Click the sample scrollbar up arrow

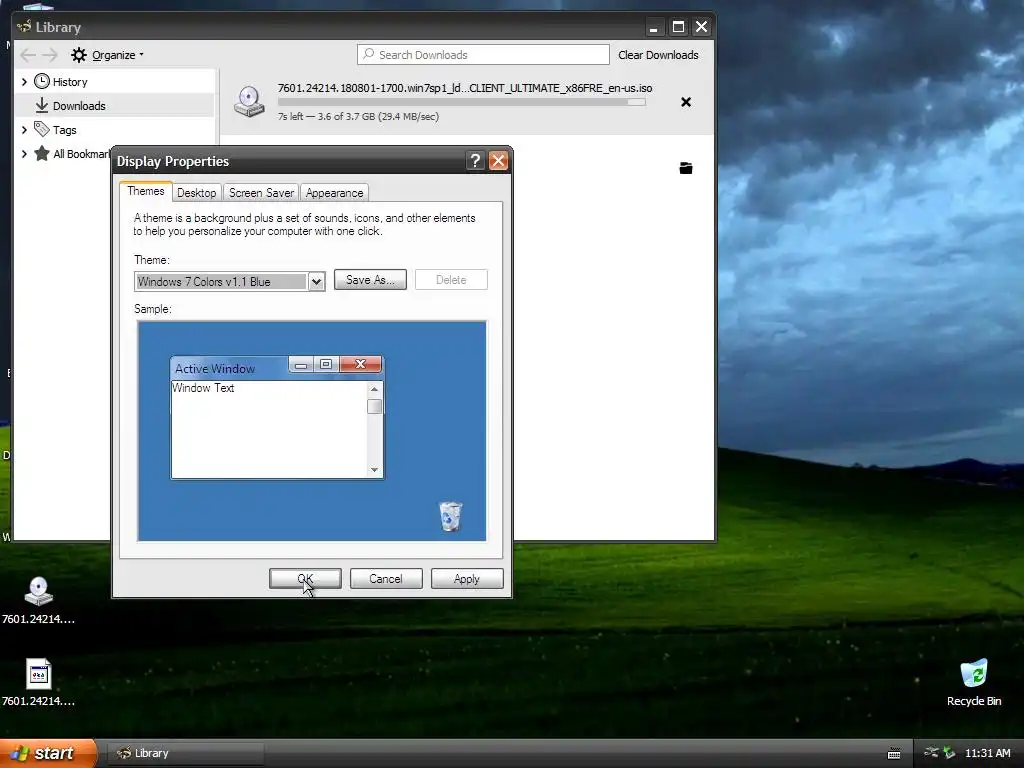(374, 389)
